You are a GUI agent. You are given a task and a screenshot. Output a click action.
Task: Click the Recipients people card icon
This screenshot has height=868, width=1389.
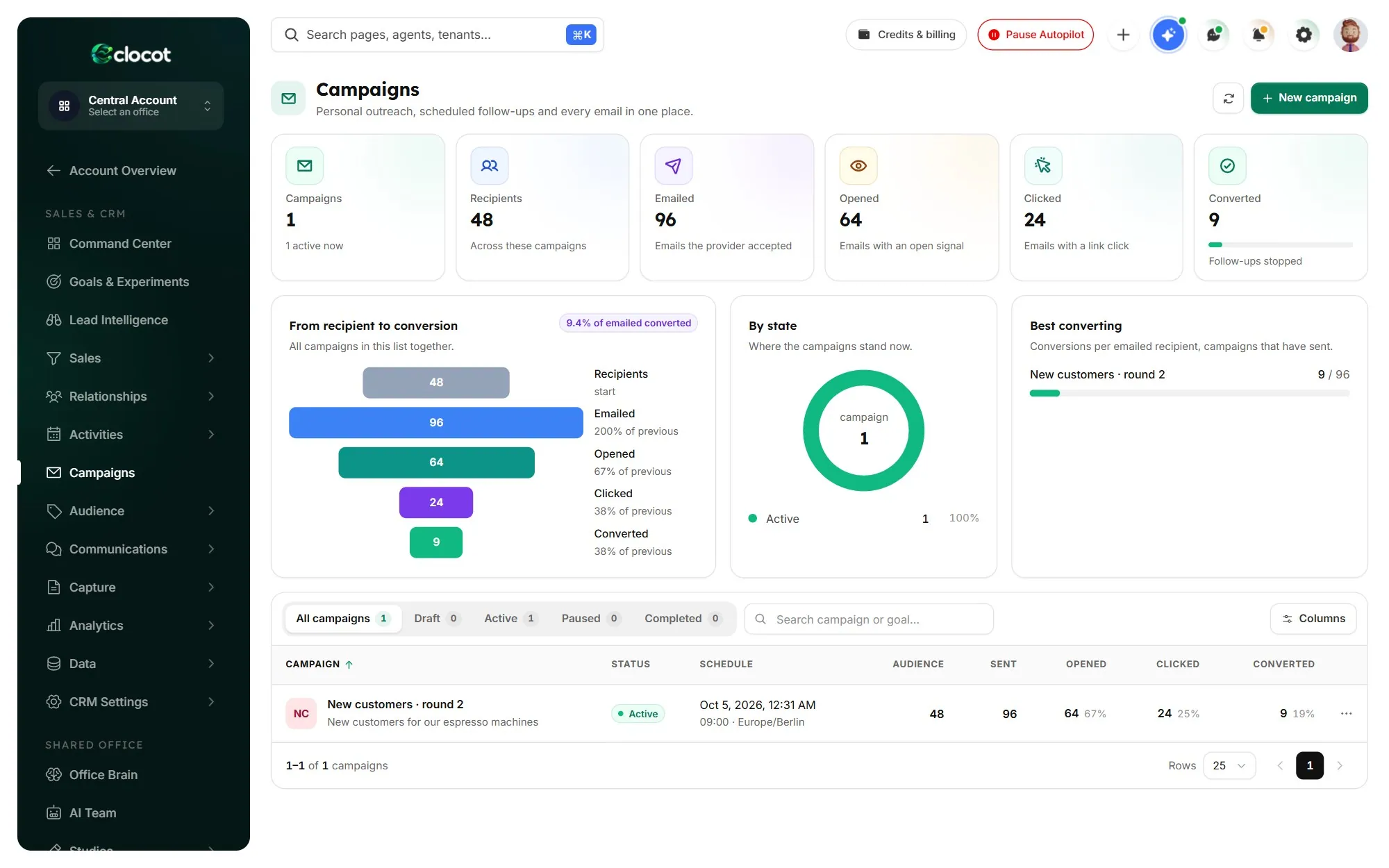[489, 166]
